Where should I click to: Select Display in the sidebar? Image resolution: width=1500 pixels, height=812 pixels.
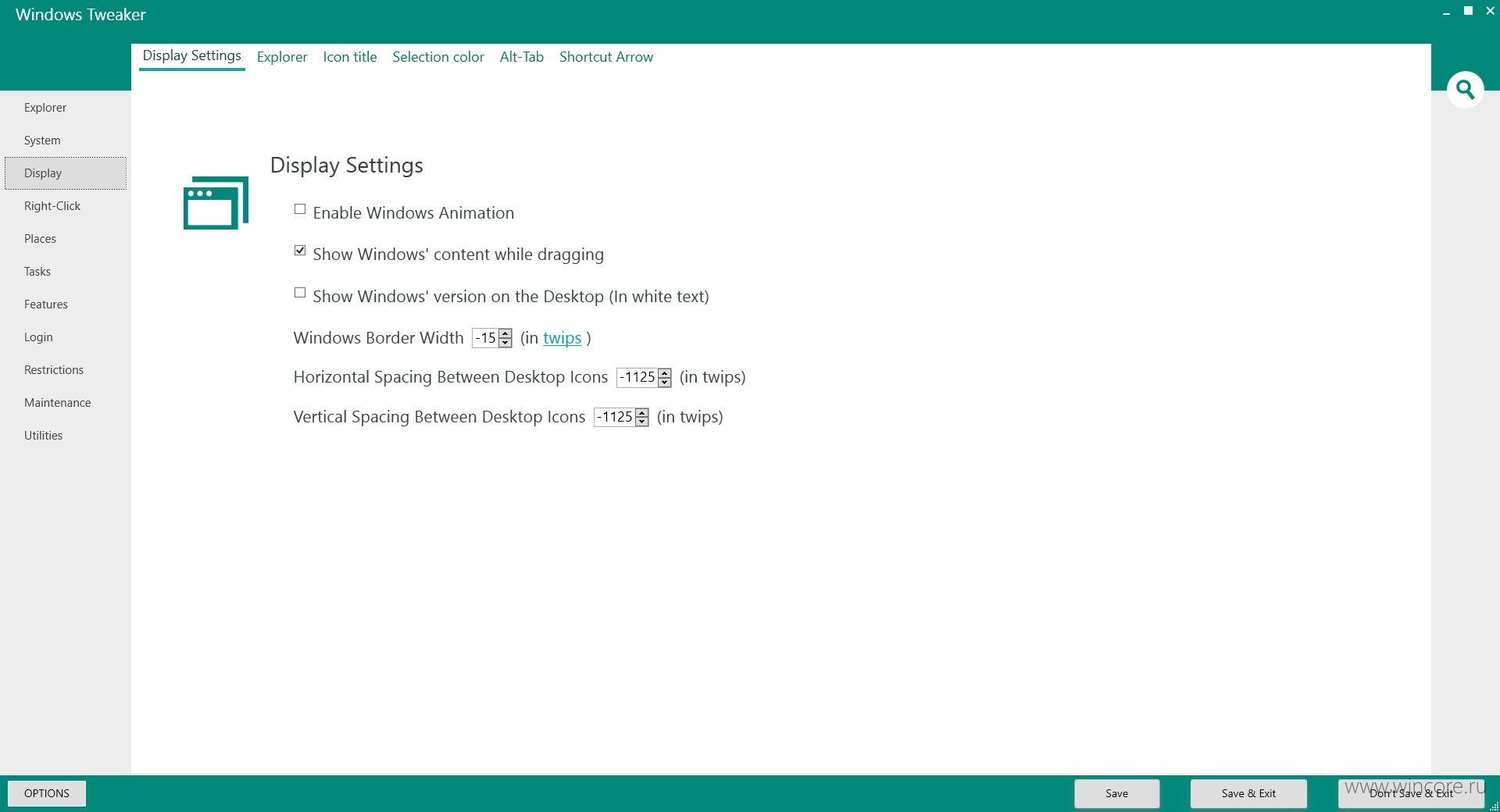click(66, 173)
